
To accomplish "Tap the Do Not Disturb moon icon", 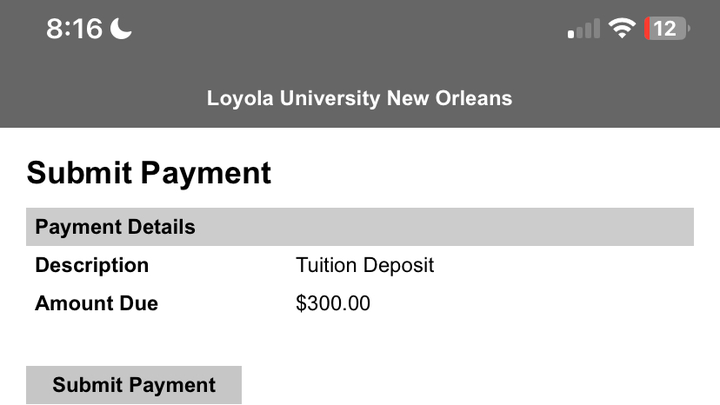I will point(121,28).
